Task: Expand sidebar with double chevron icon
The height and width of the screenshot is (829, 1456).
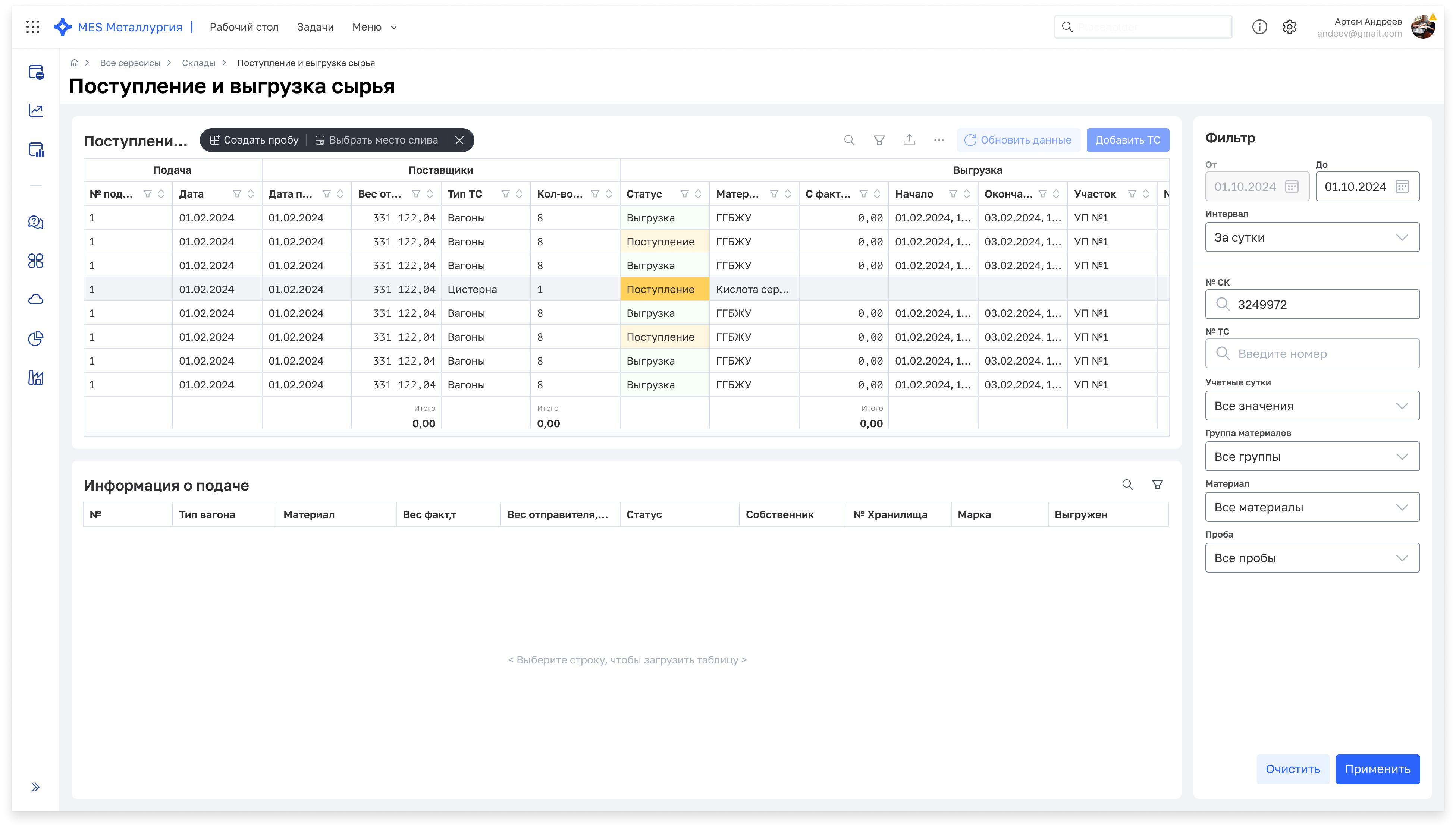Action: 36,787
